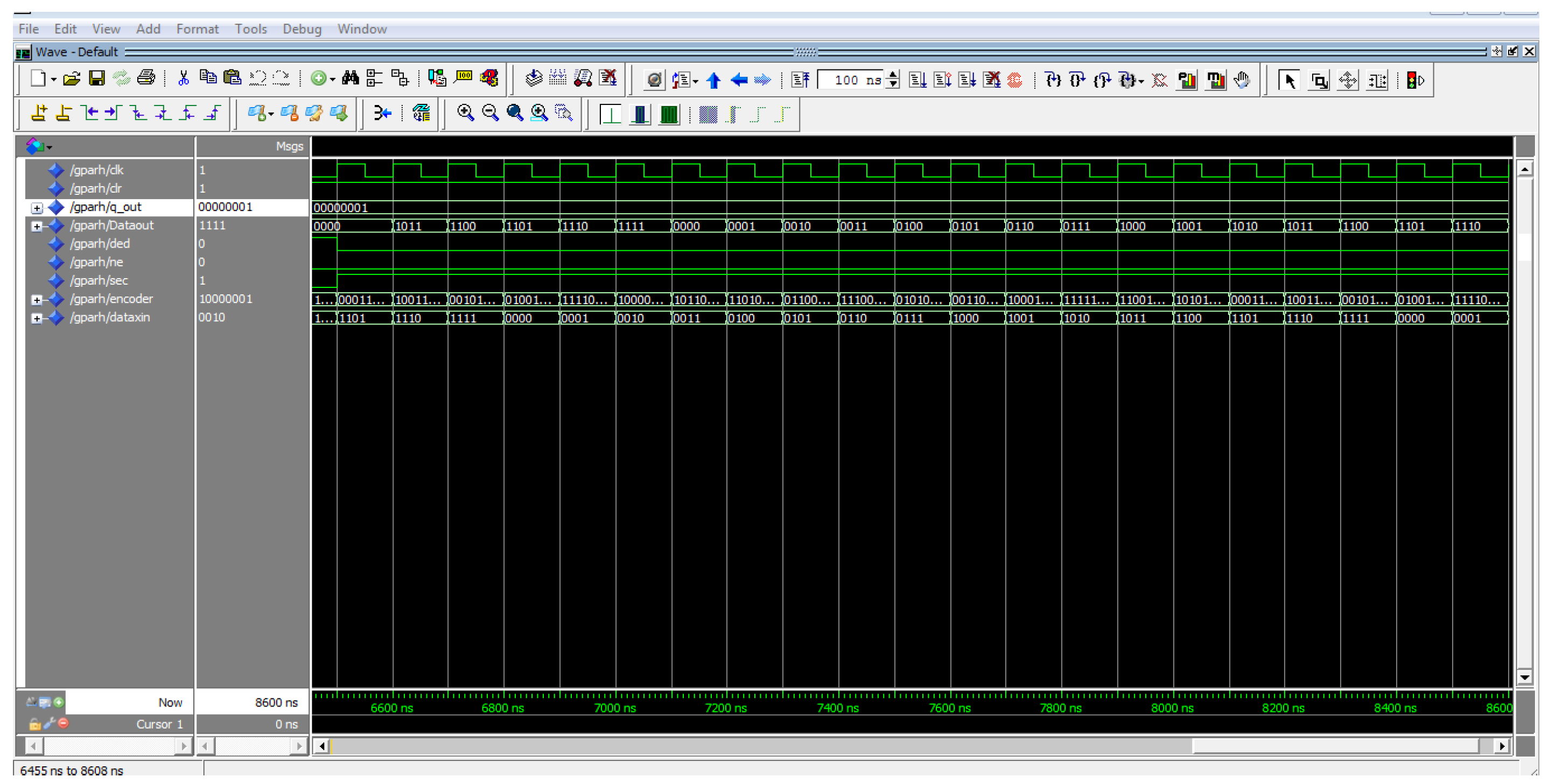Open the Format menu

coord(197,29)
